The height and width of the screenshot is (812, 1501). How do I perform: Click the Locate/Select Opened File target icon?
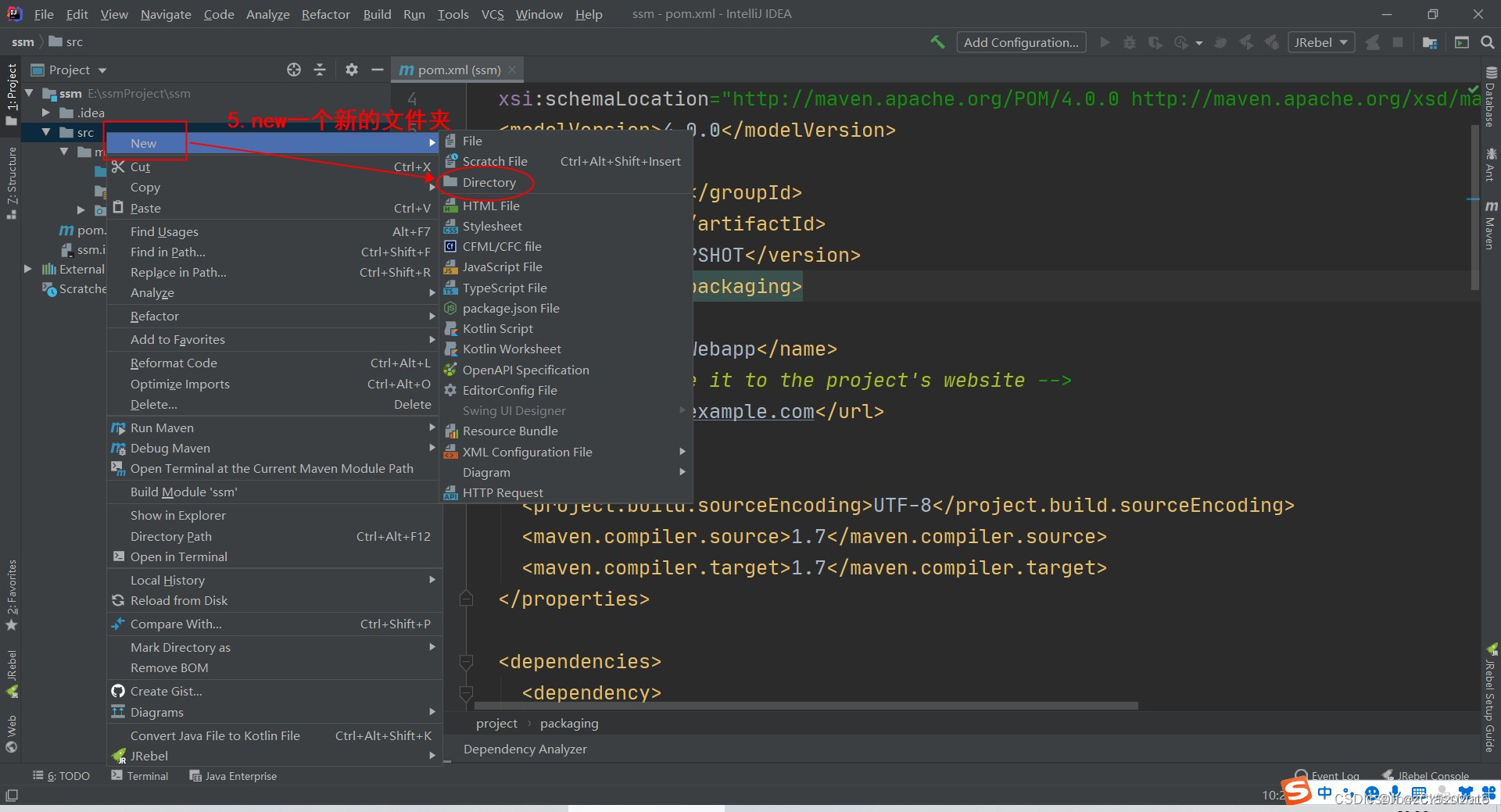tap(294, 70)
